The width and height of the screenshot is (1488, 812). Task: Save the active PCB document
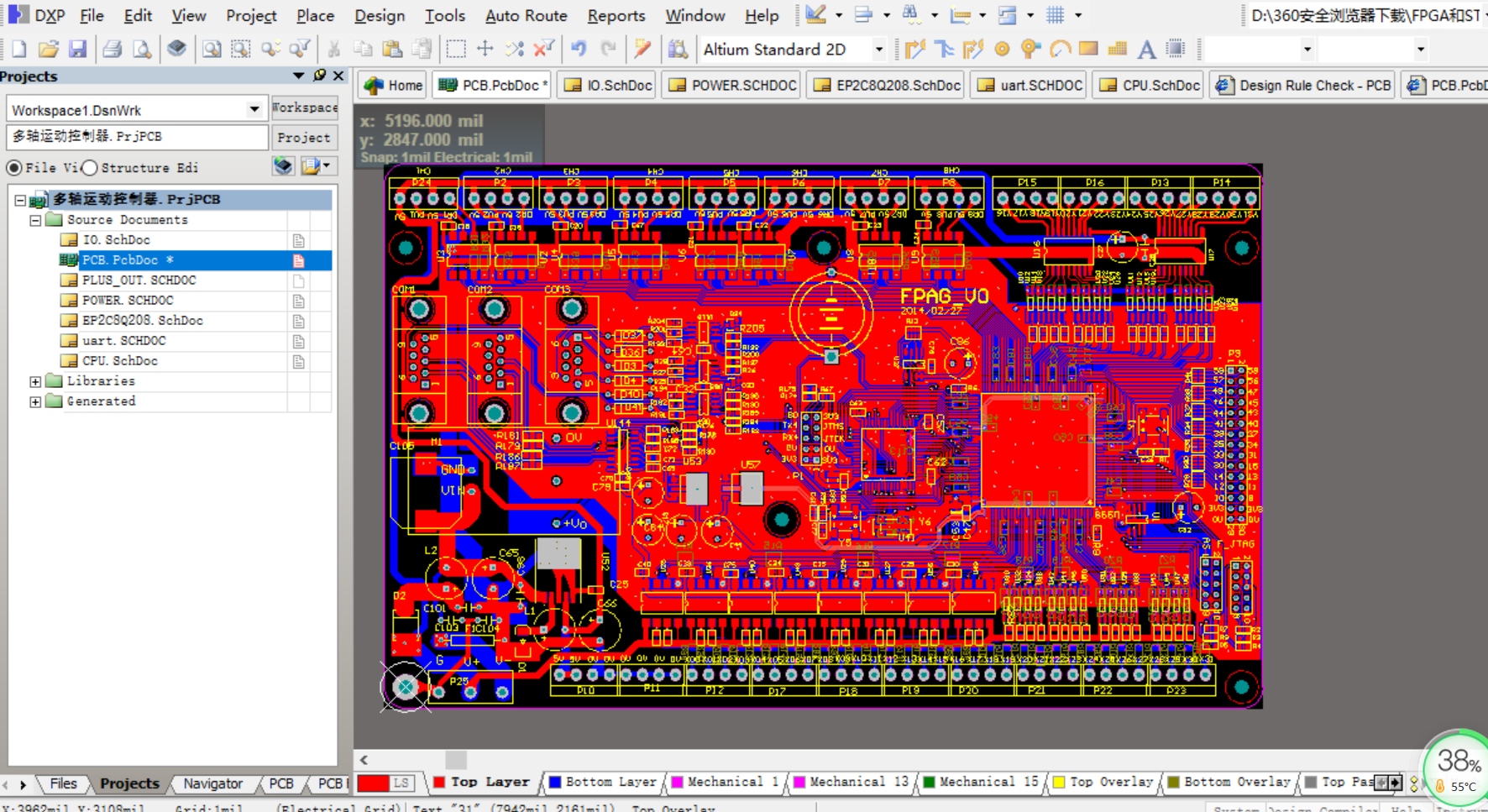(78, 50)
